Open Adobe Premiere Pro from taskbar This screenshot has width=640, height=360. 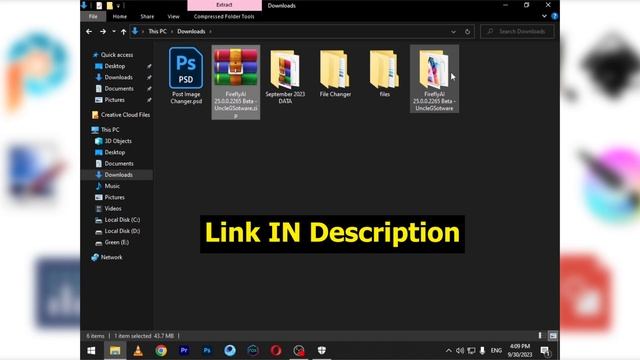184,351
